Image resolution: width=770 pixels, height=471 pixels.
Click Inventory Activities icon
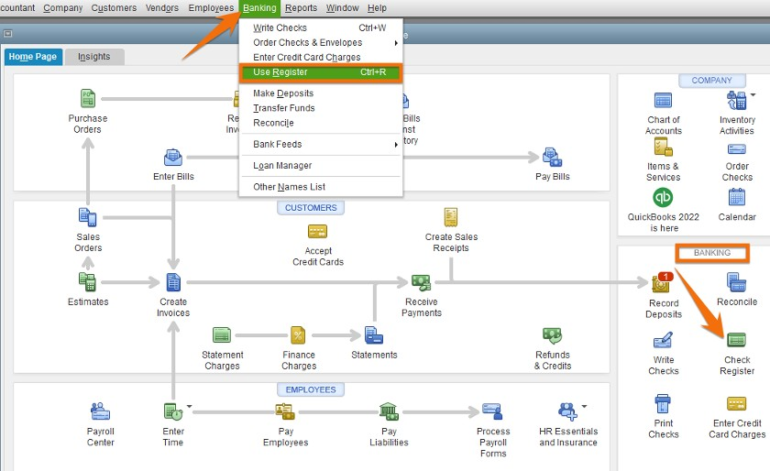[736, 101]
